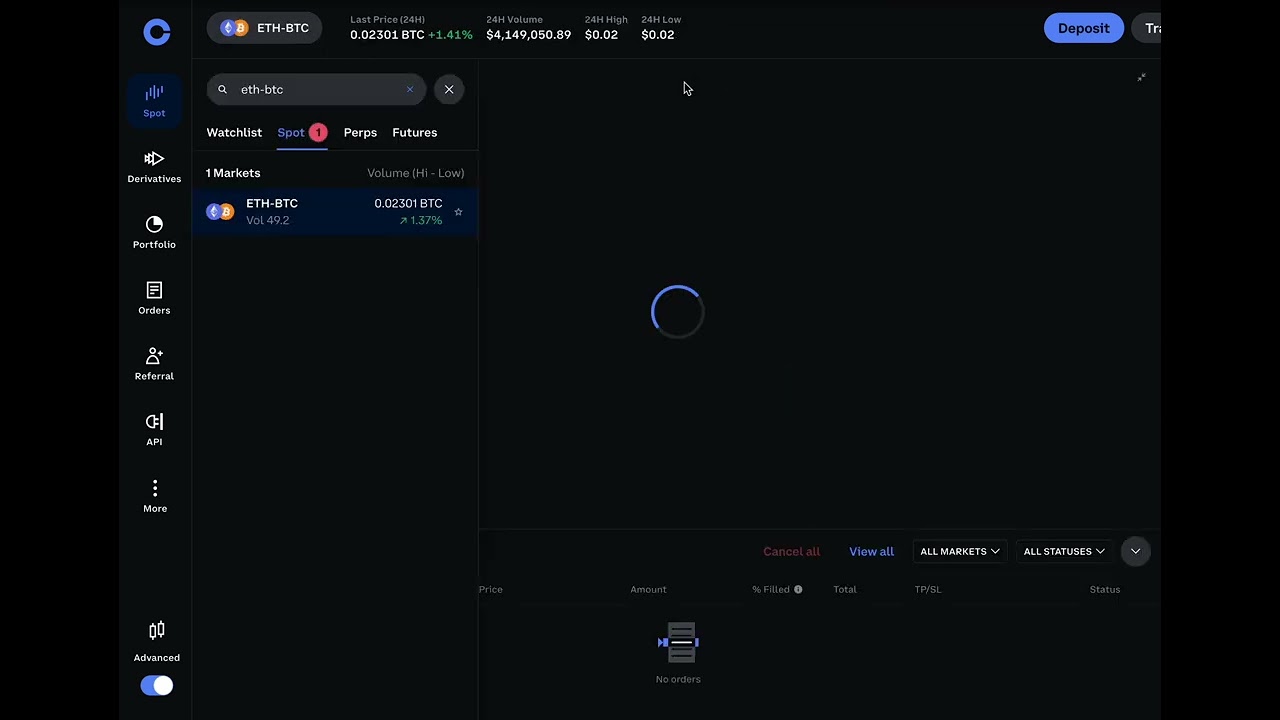The image size is (1280, 720).
Task: Click the last price 0.02301 BTC header
Action: pos(387,35)
